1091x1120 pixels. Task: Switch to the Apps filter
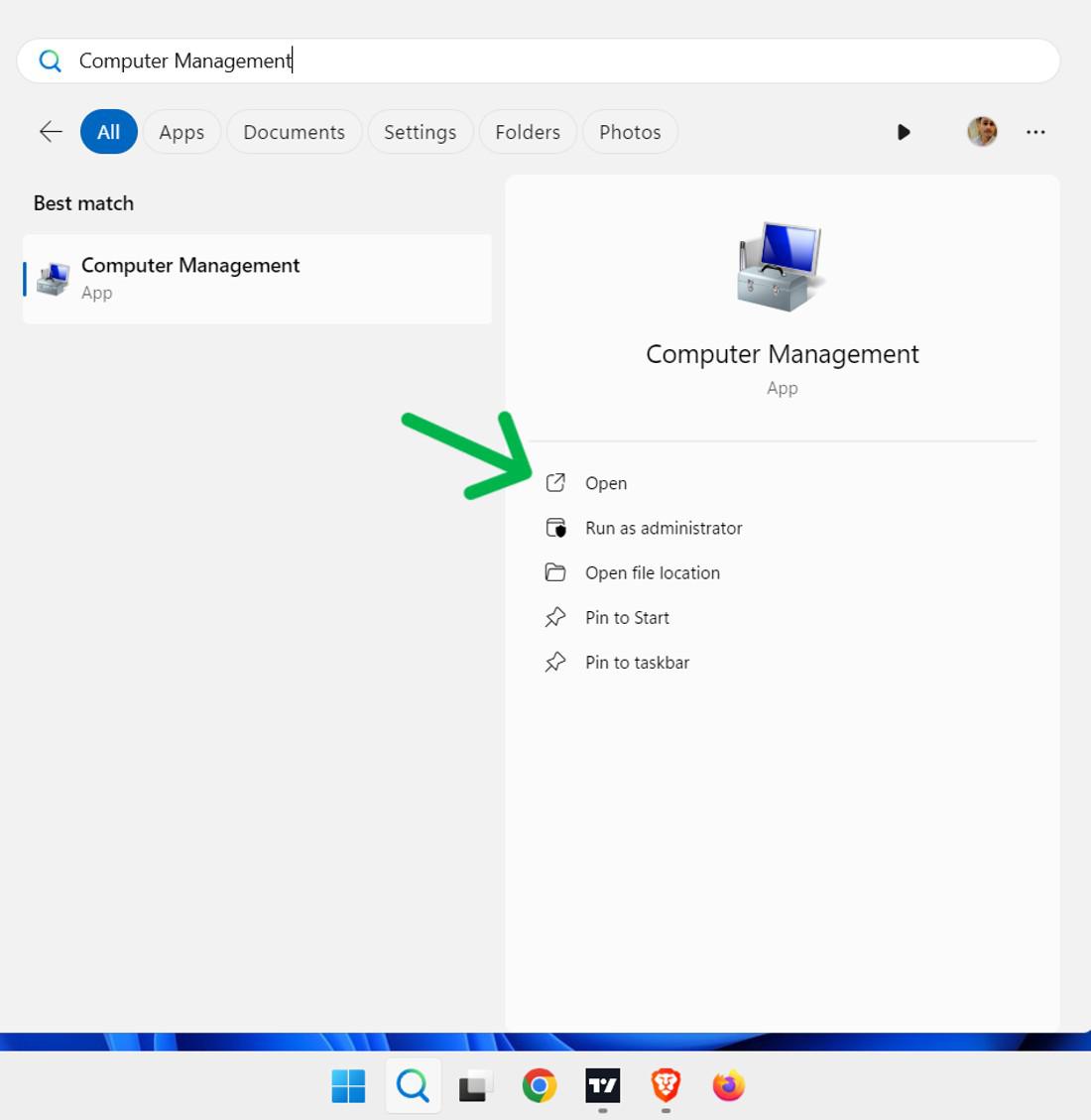coord(182,131)
